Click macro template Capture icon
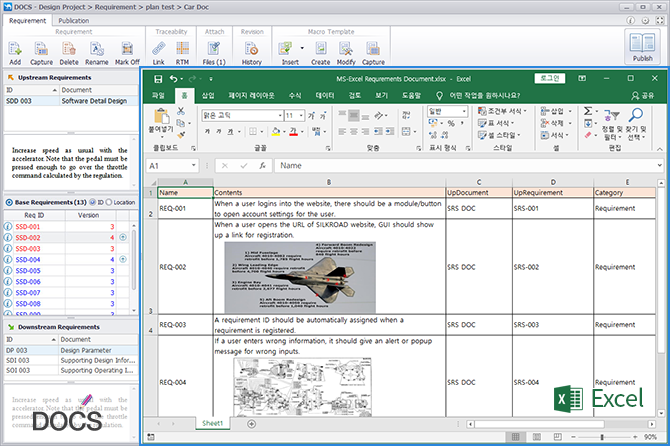Image resolution: width=670 pixels, height=446 pixels. (x=373, y=49)
